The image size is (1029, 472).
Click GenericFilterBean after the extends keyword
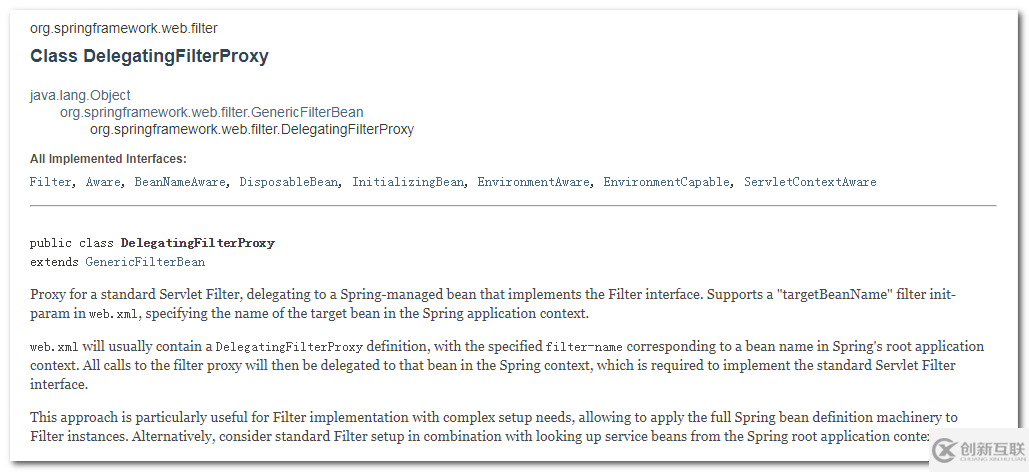145,262
